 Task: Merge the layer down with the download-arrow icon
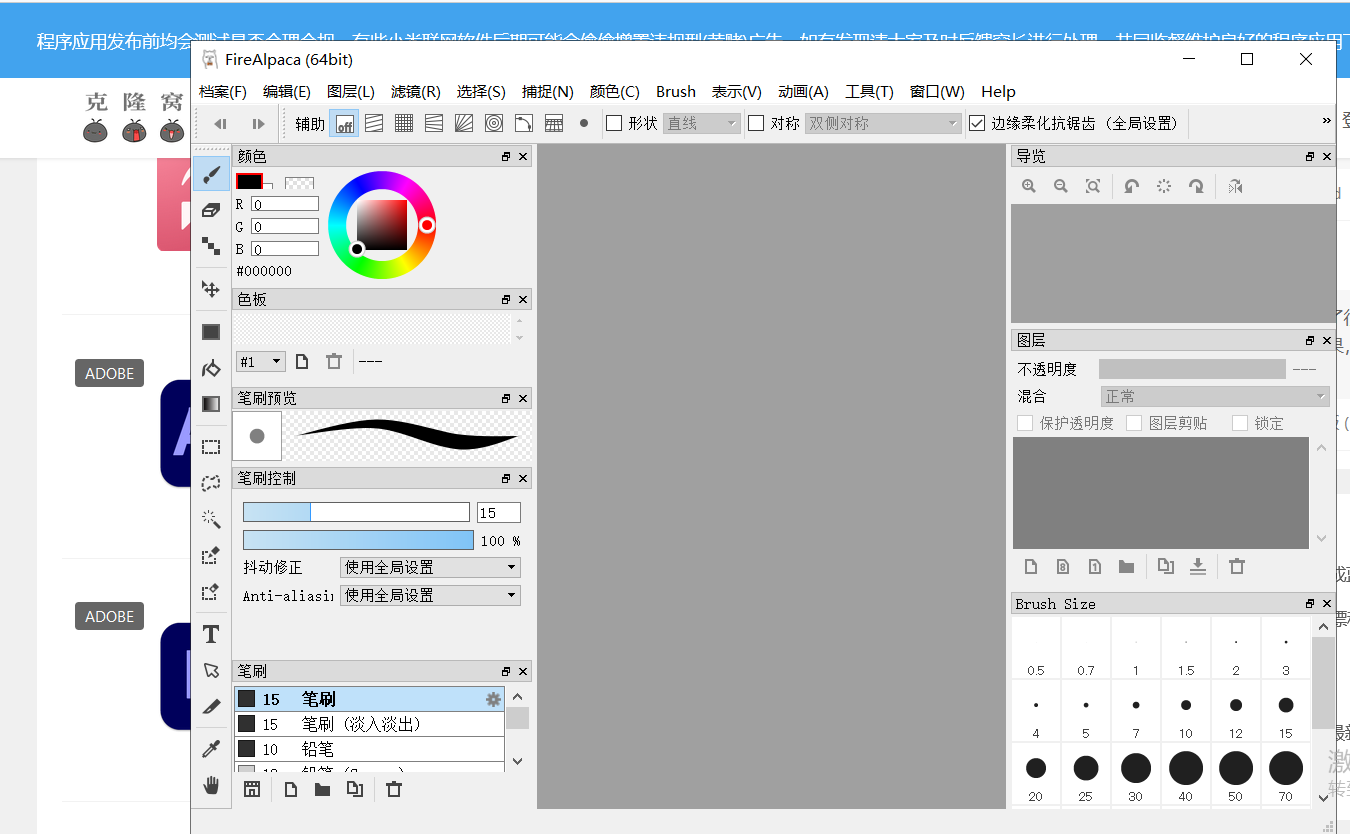(1198, 567)
